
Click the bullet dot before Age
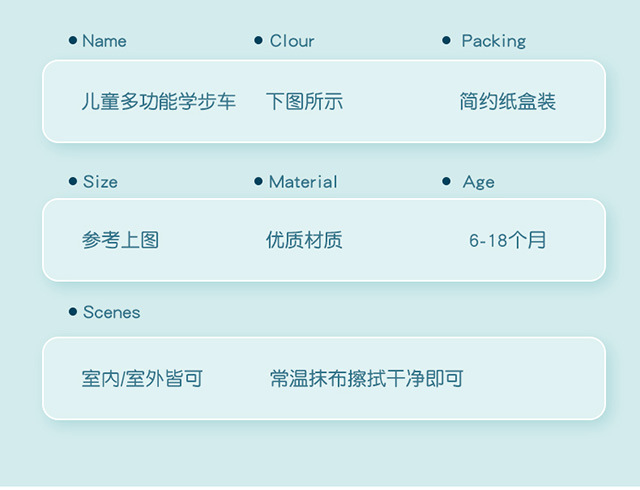tap(447, 181)
